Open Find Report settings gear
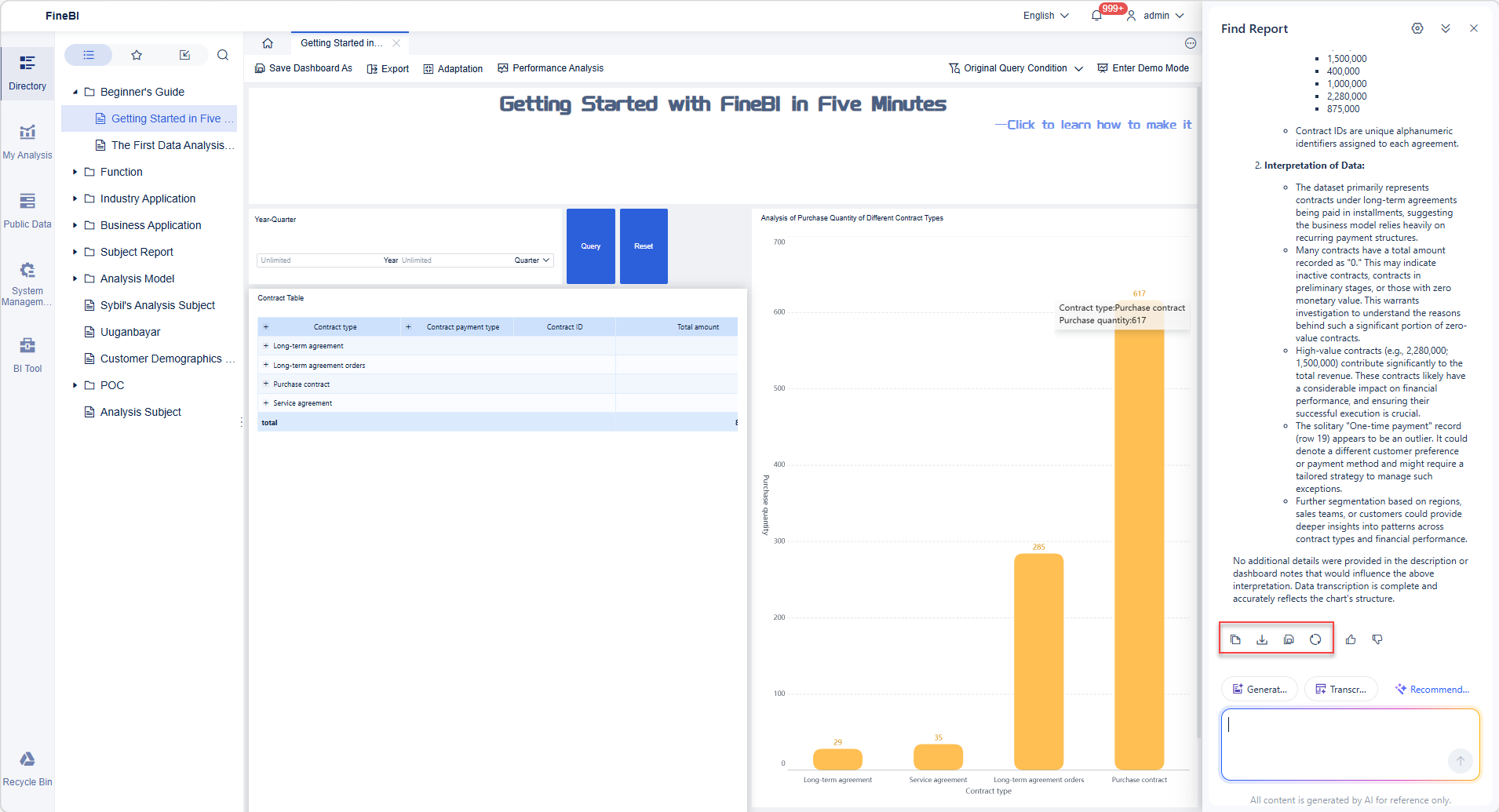 (x=1417, y=28)
